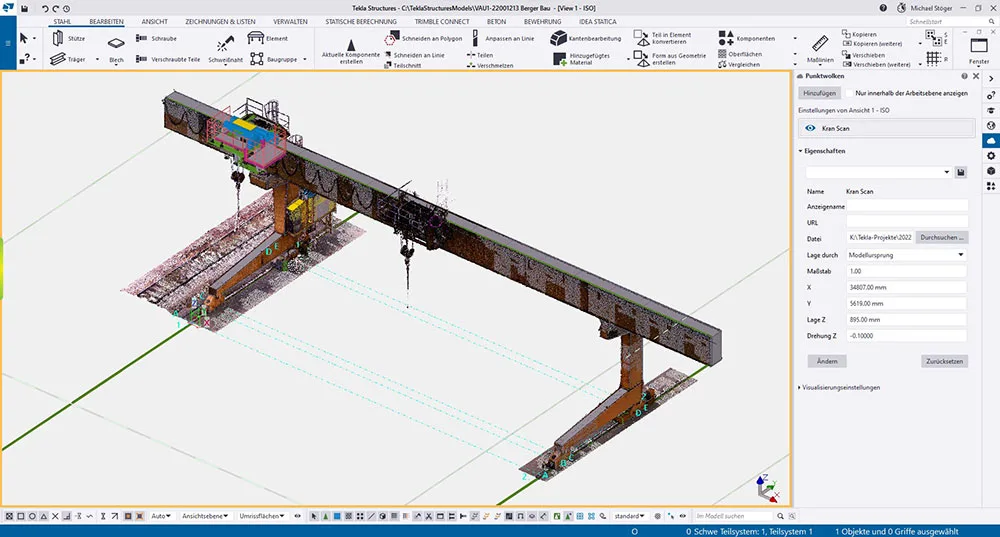
Task: Click the Zurücksetzen button
Action: coord(945,361)
